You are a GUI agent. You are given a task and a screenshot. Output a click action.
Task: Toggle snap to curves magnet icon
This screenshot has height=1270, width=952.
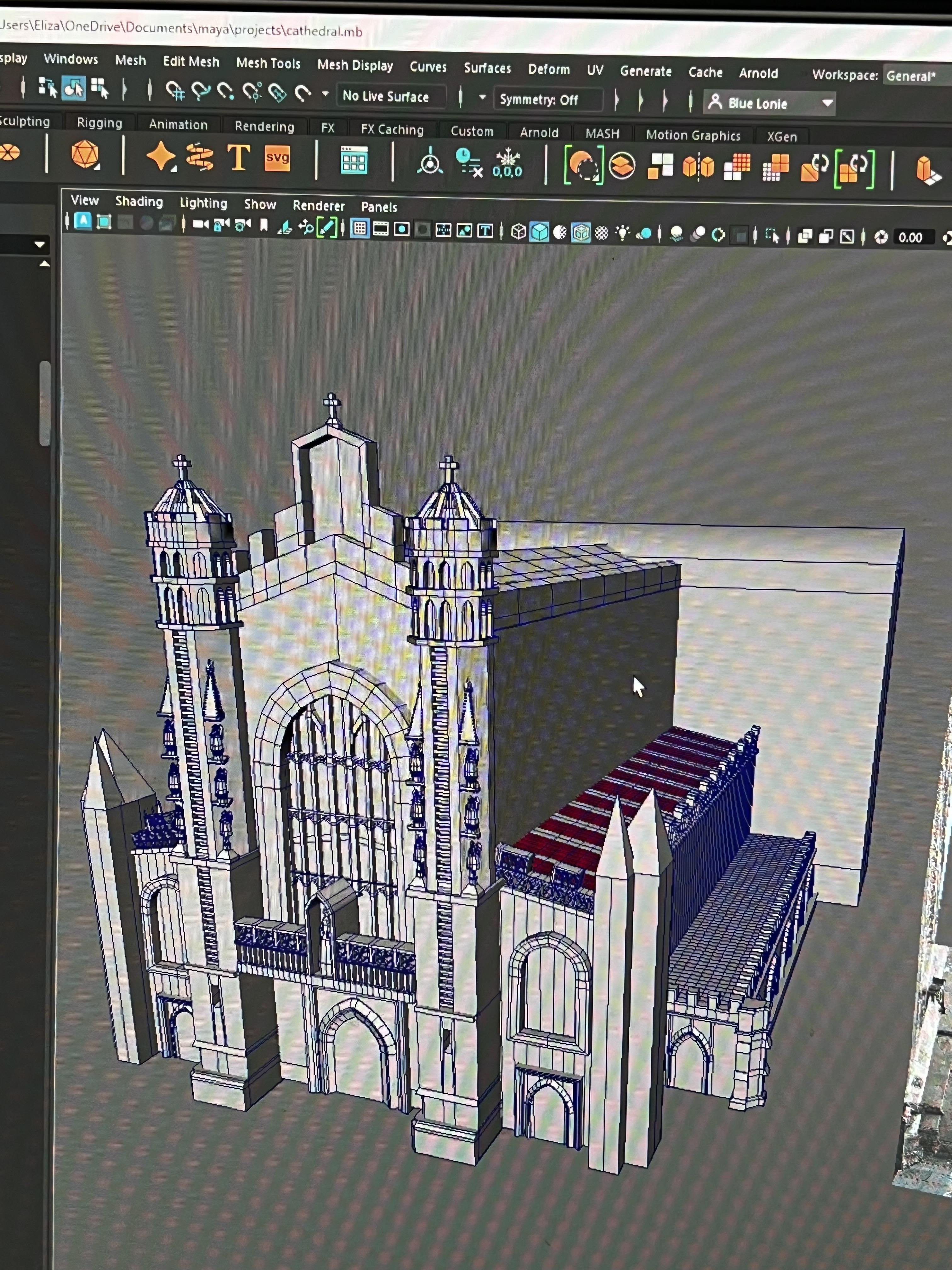coord(201,91)
